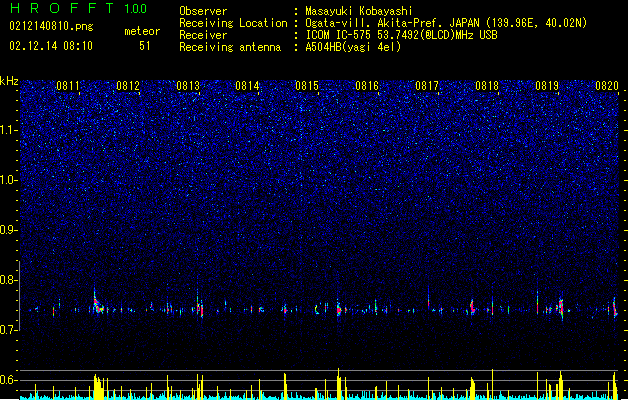Click the 'Receiving antenna' field label
The width and height of the screenshot is (629, 400).
coord(230,47)
